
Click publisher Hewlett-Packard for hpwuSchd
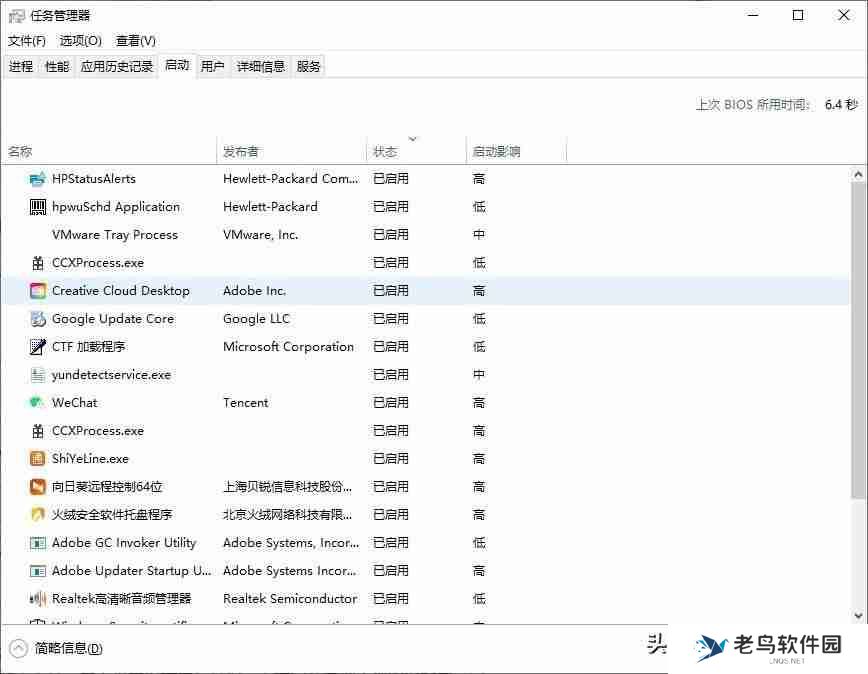coord(270,207)
